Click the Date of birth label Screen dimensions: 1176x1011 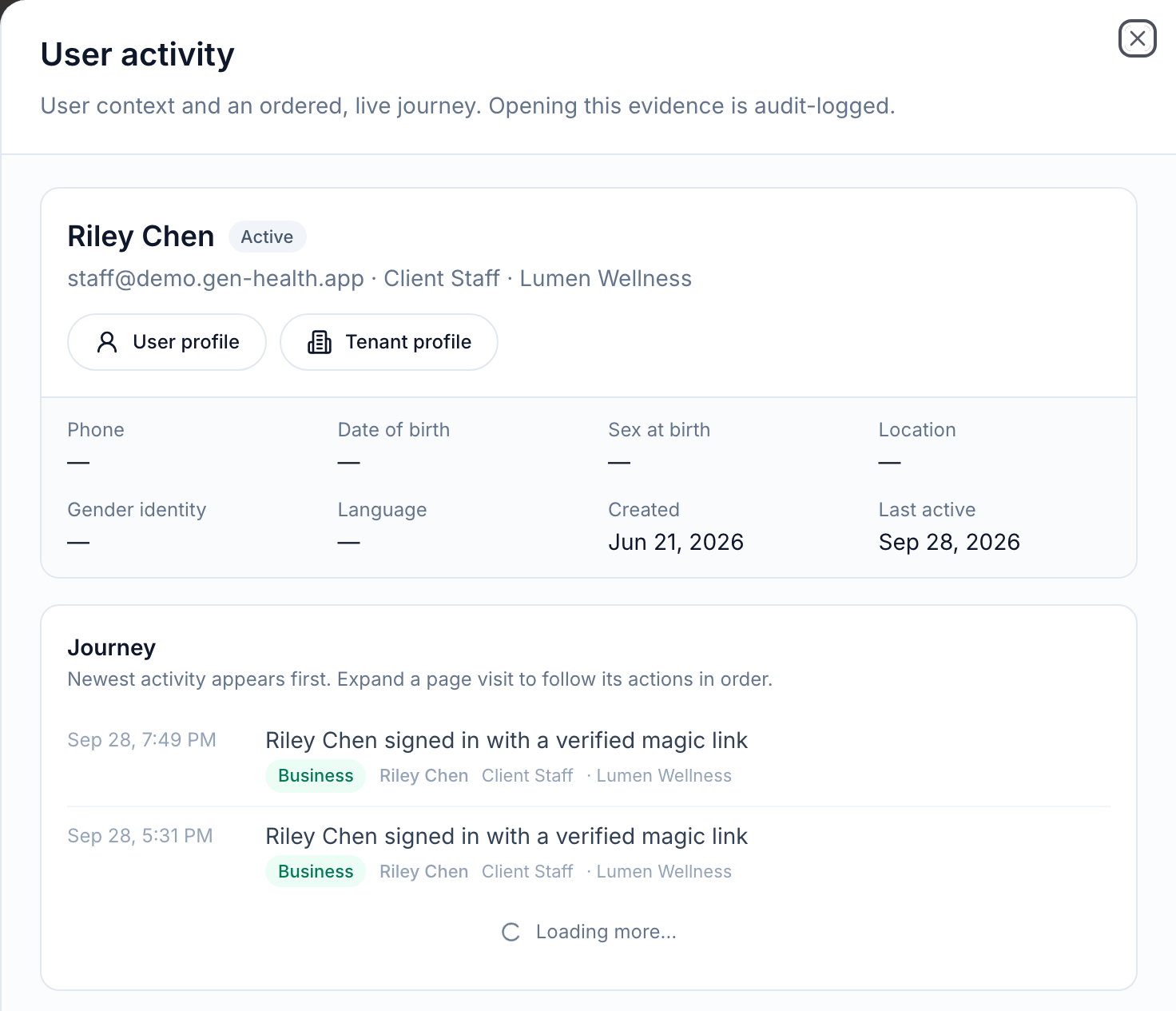tap(394, 430)
